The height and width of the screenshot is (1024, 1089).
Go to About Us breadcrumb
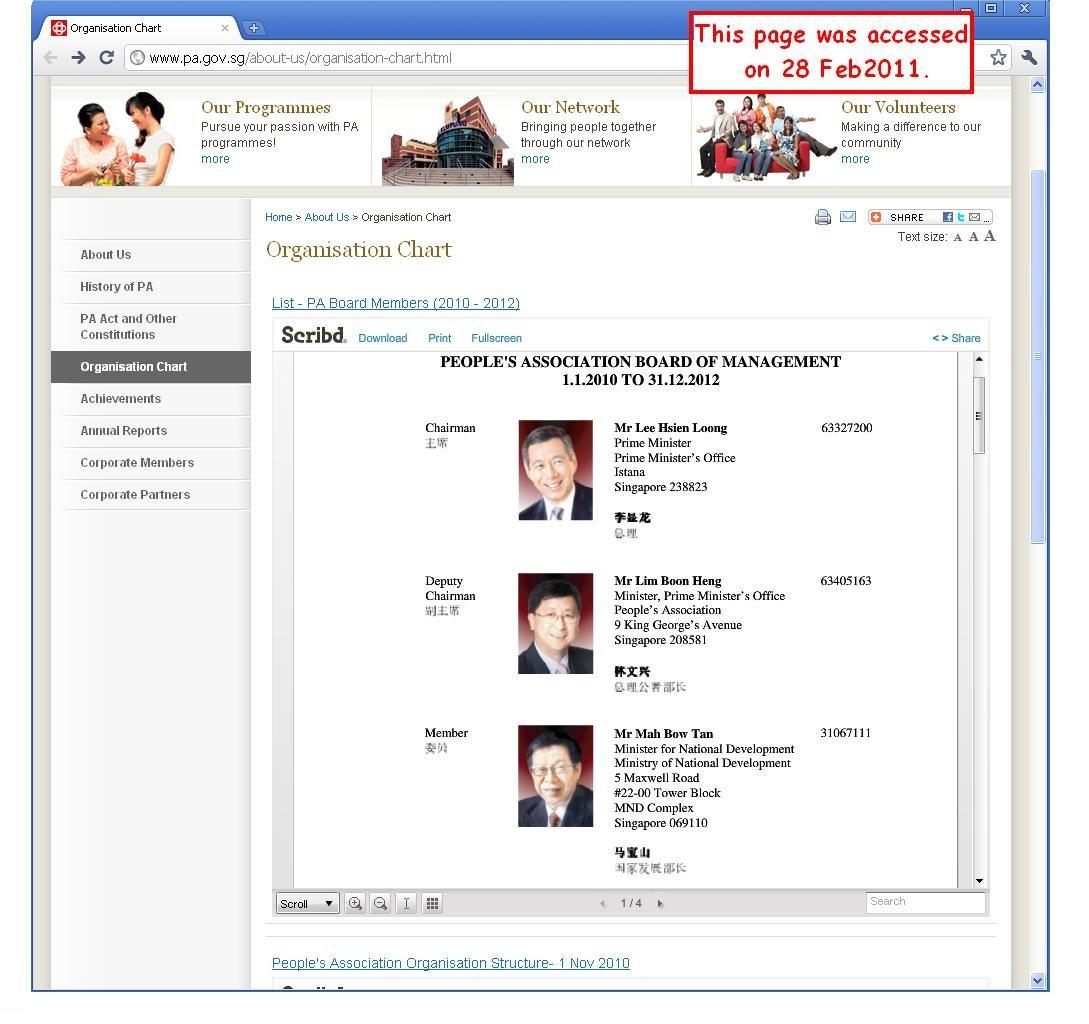327,217
